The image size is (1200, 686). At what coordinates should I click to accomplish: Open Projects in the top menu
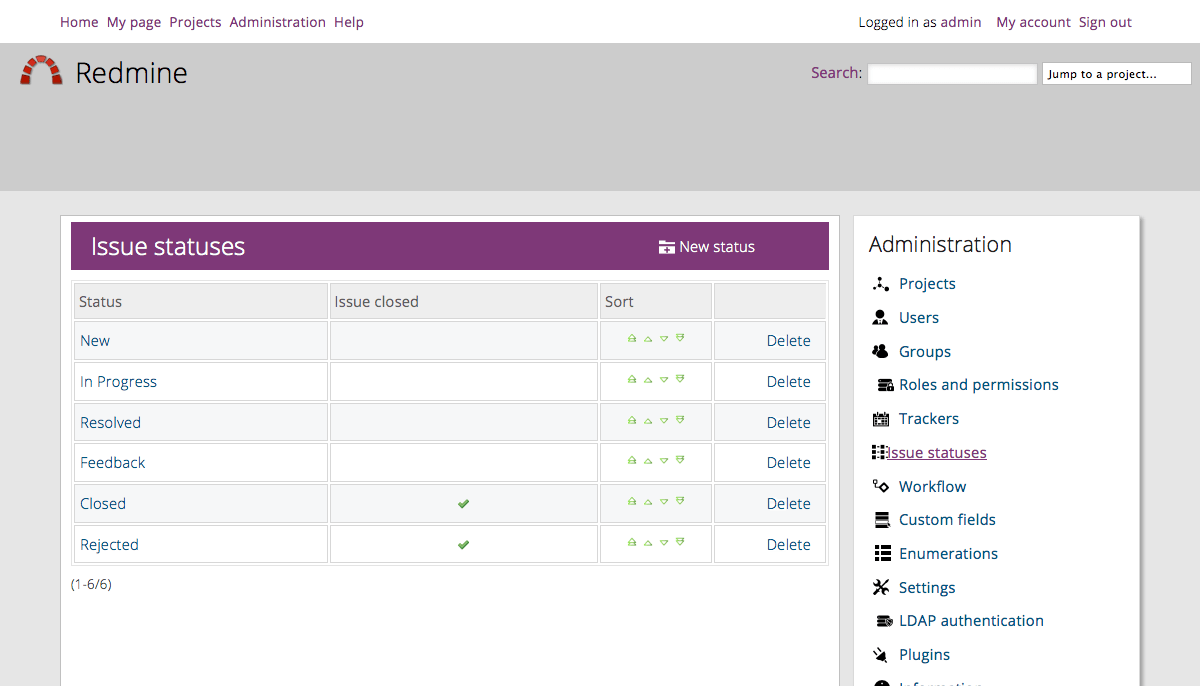pyautogui.click(x=195, y=22)
